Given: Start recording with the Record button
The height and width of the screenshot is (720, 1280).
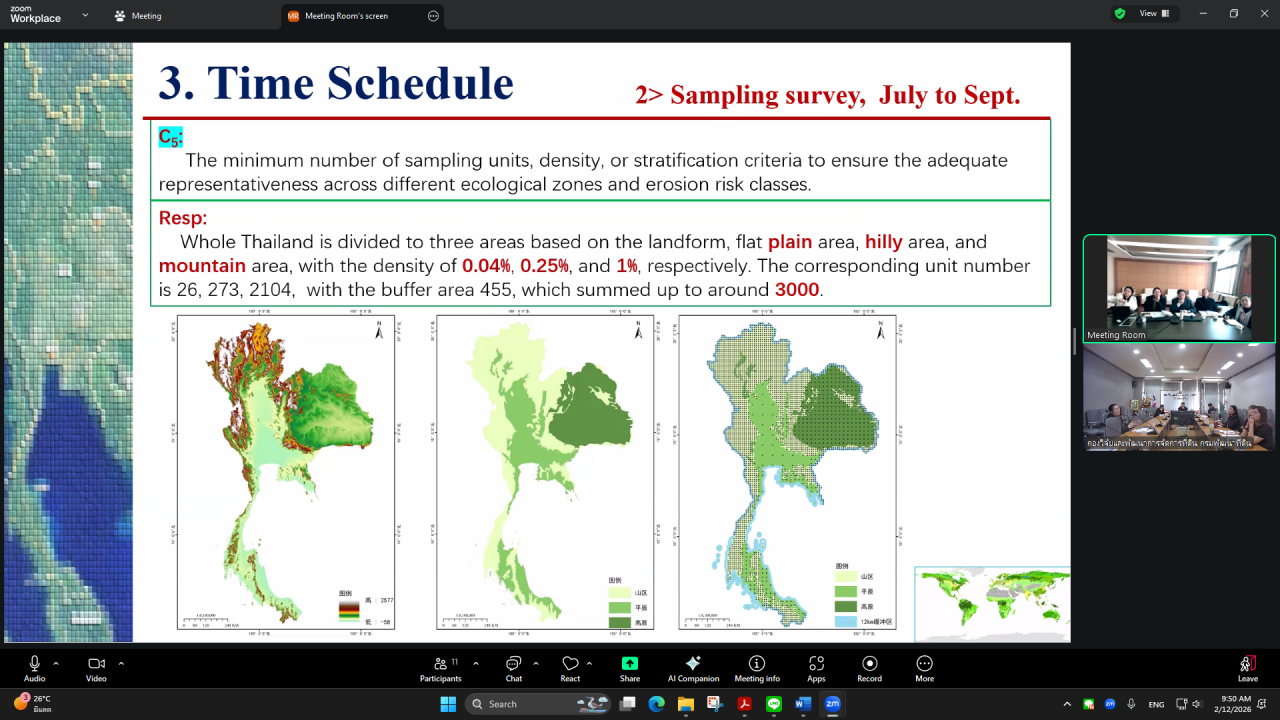Looking at the screenshot, I should click(869, 667).
